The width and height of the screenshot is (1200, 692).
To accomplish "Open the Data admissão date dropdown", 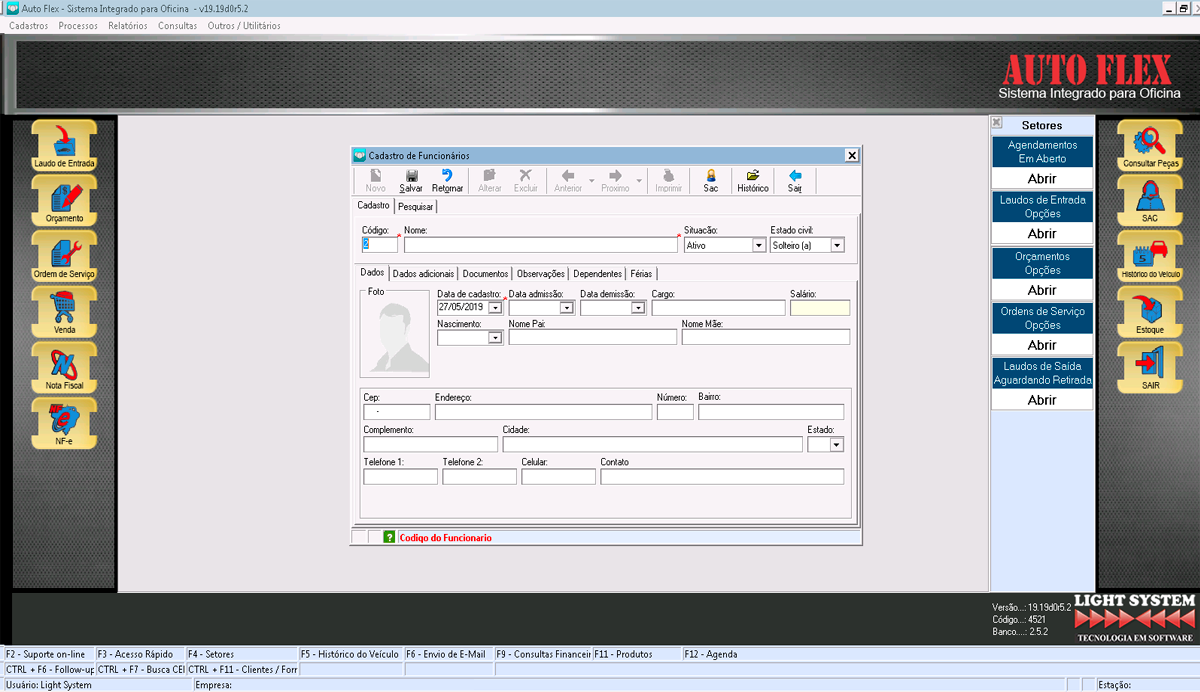I will [x=566, y=308].
